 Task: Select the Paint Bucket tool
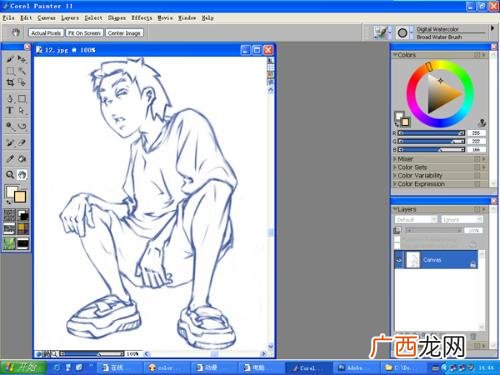tap(22, 159)
